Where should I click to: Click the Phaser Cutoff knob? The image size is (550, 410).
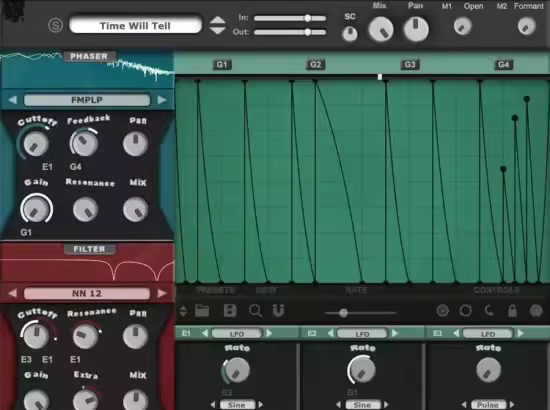[35, 144]
